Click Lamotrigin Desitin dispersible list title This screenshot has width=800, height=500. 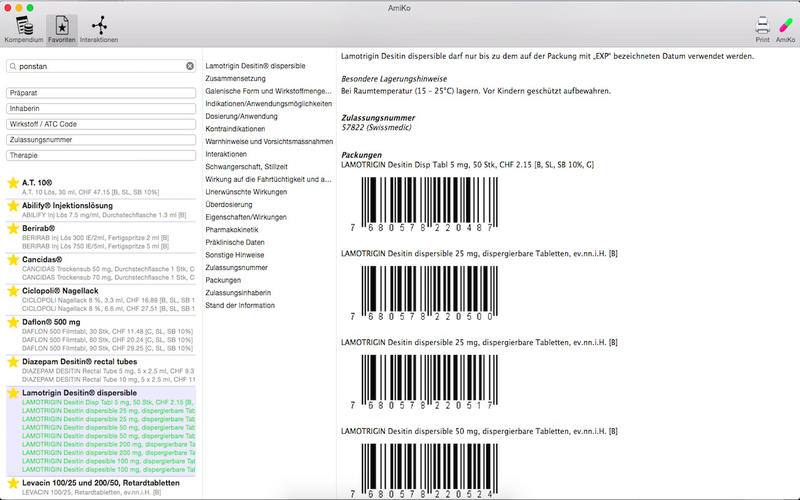point(79,393)
